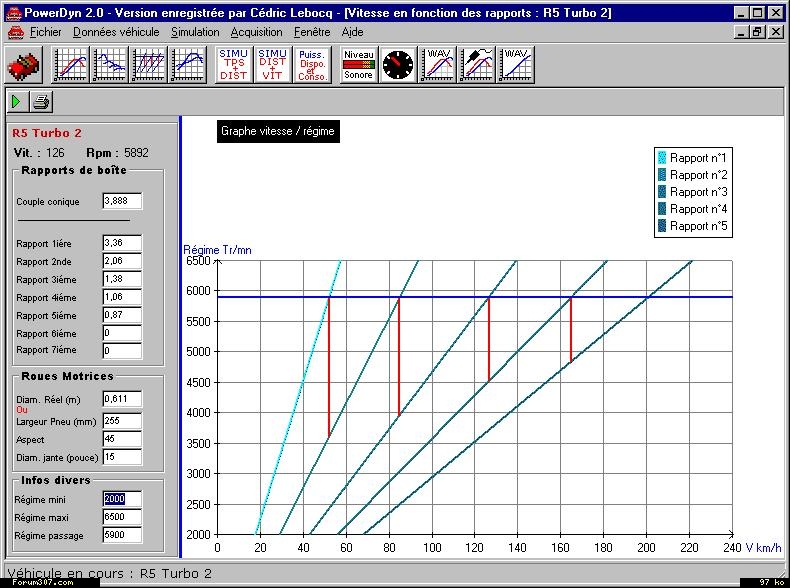Click the Couple conique input field
Screen dimensions: 790x588
pyautogui.click(x=122, y=202)
